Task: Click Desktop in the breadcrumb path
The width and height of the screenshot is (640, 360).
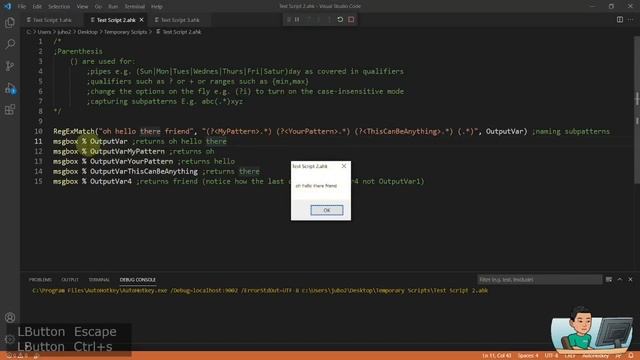Action: point(87,32)
